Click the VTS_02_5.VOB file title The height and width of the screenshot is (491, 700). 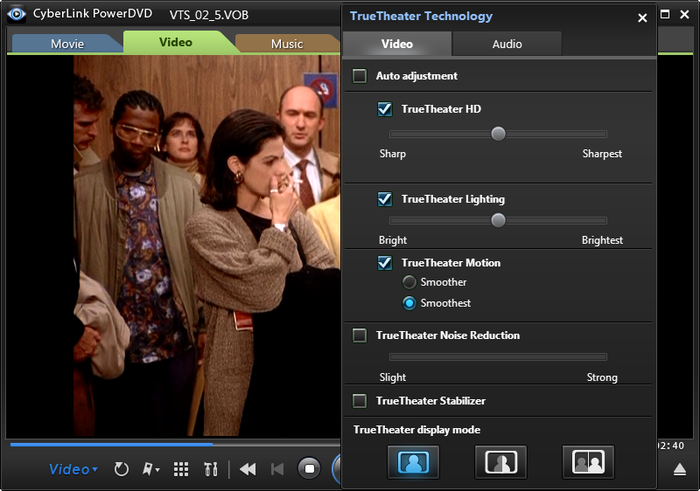[x=209, y=15]
